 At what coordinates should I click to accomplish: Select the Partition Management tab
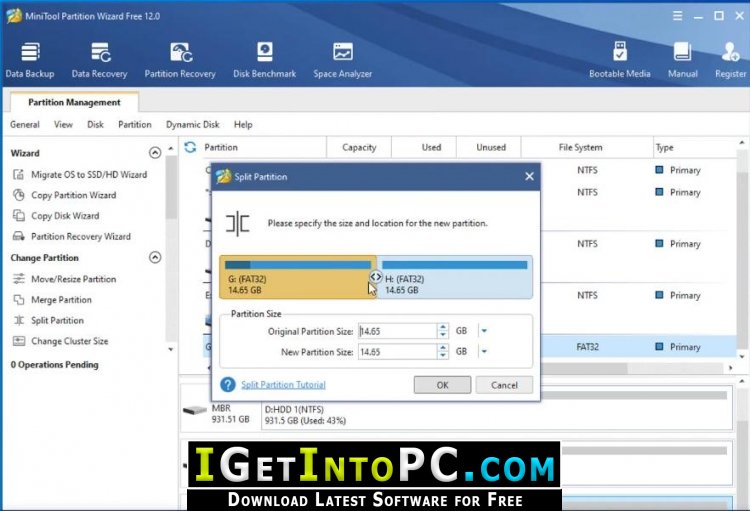(x=74, y=102)
